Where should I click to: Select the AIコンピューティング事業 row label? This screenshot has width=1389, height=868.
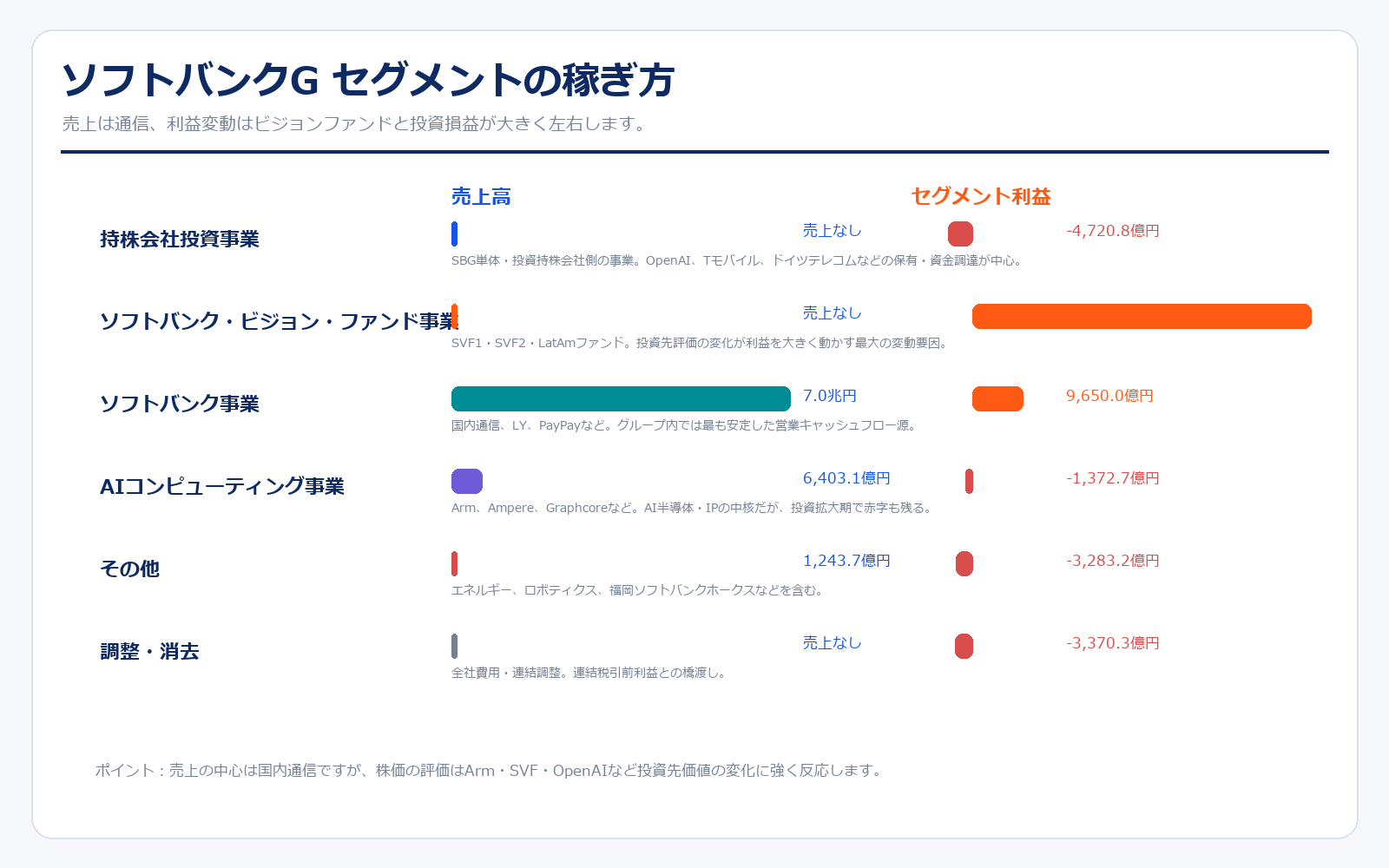[222, 486]
